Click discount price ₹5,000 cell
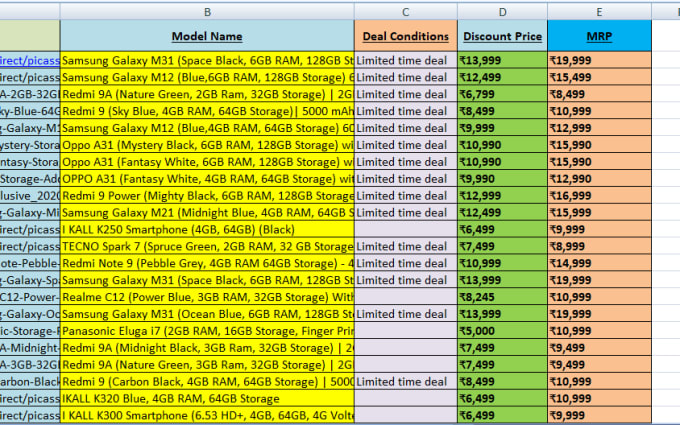This screenshot has width=680, height=425. (x=502, y=331)
